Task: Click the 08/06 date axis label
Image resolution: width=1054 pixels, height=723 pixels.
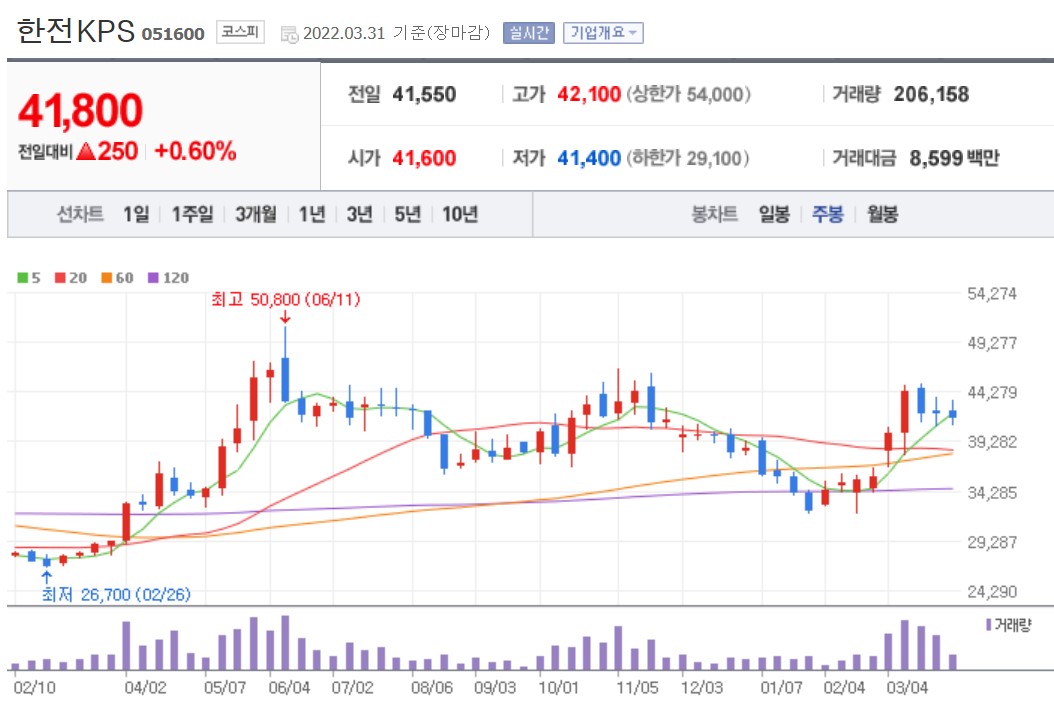Action: coord(432,688)
